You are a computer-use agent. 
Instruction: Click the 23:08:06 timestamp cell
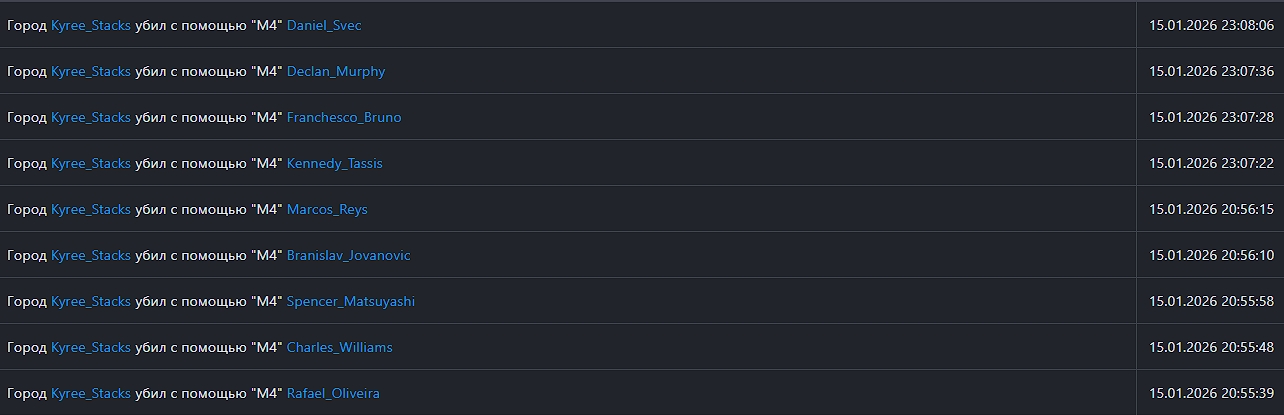1211,26
